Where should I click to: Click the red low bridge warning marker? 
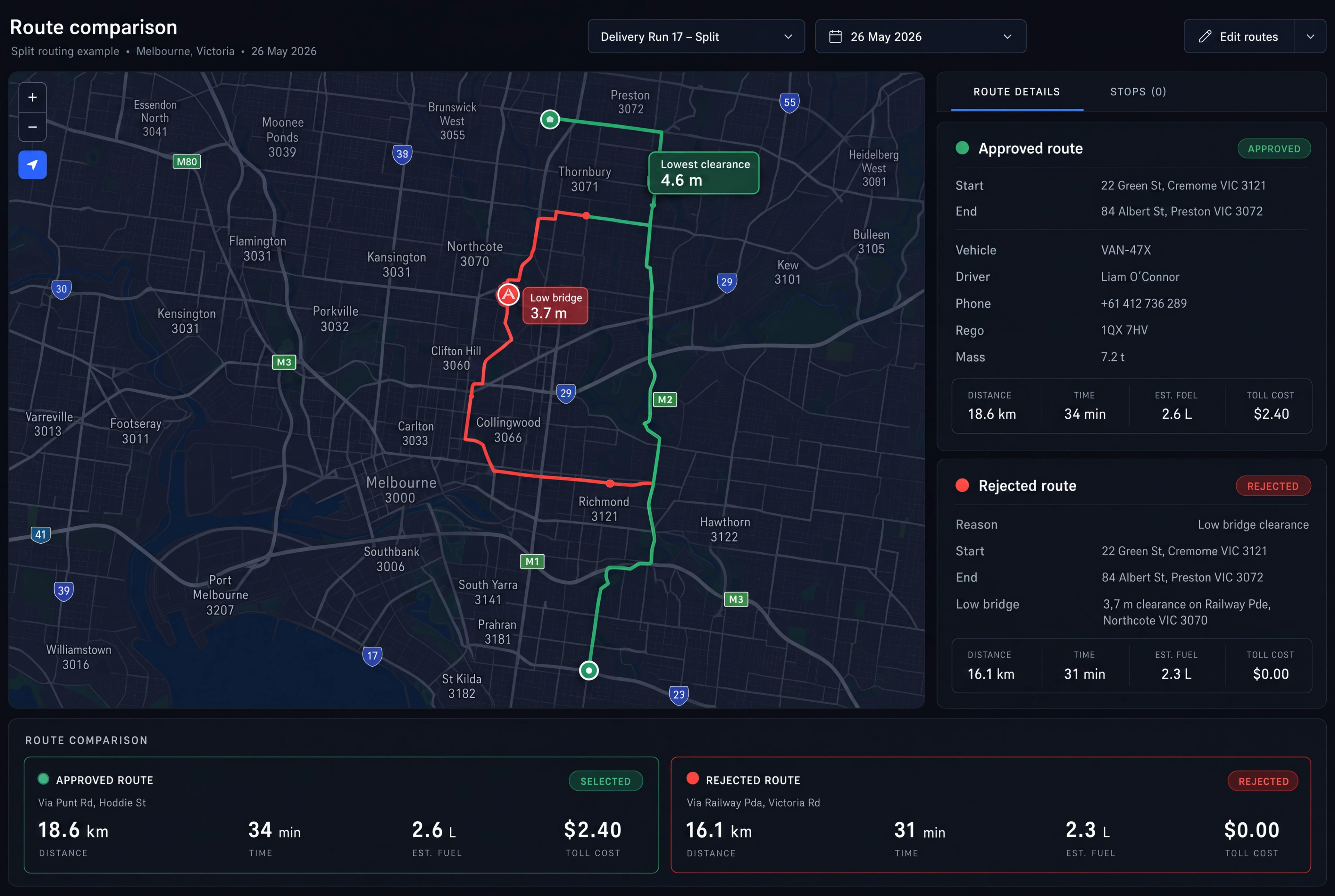(x=508, y=295)
